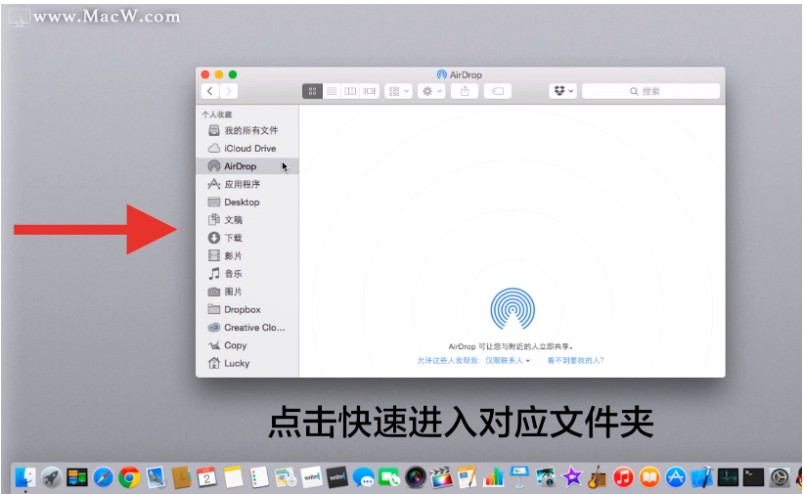
Task: Open 我的所有文件 in sidebar
Action: pos(247,130)
